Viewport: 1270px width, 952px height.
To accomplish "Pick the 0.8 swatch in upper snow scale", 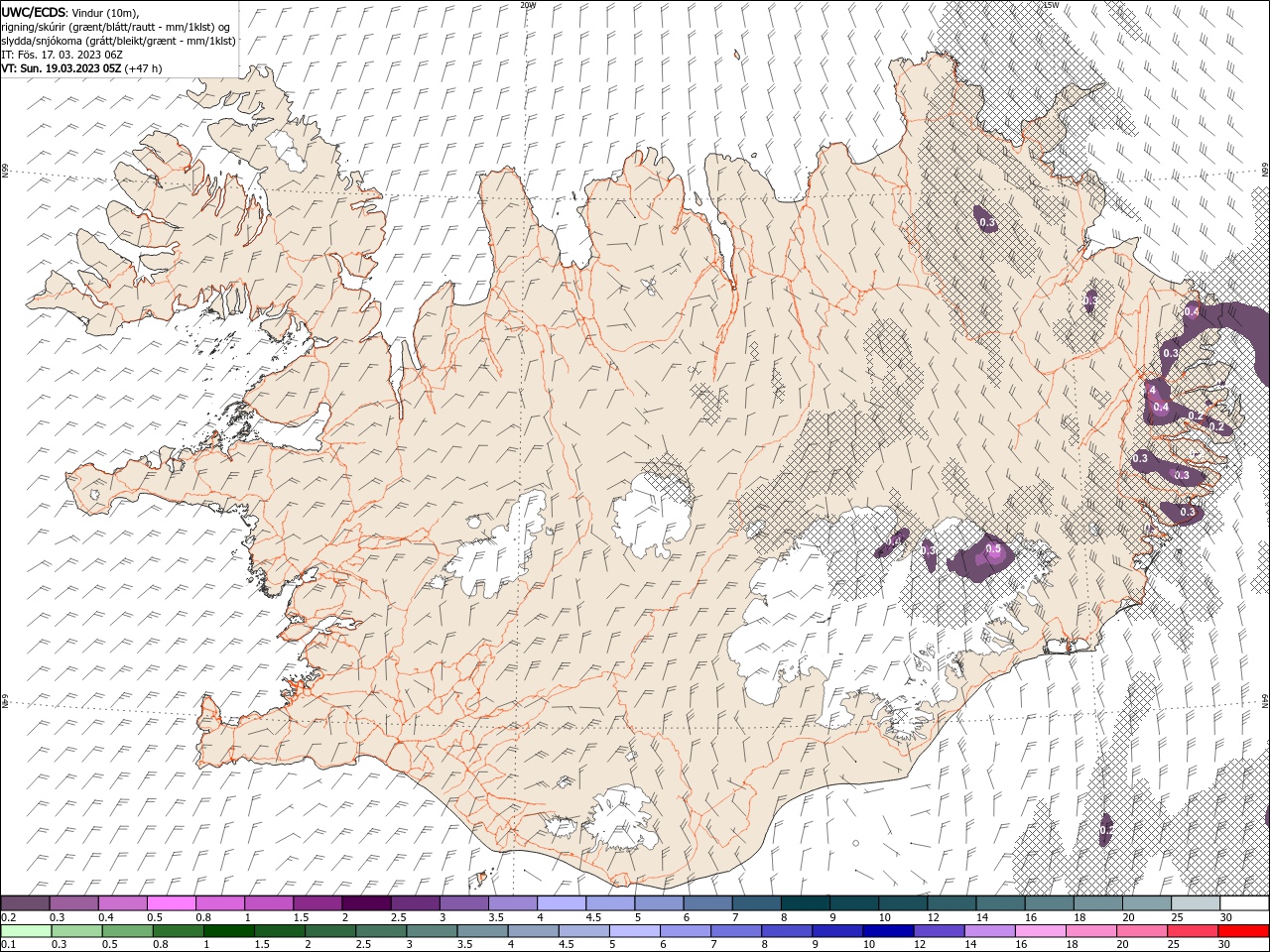I will pos(220,903).
